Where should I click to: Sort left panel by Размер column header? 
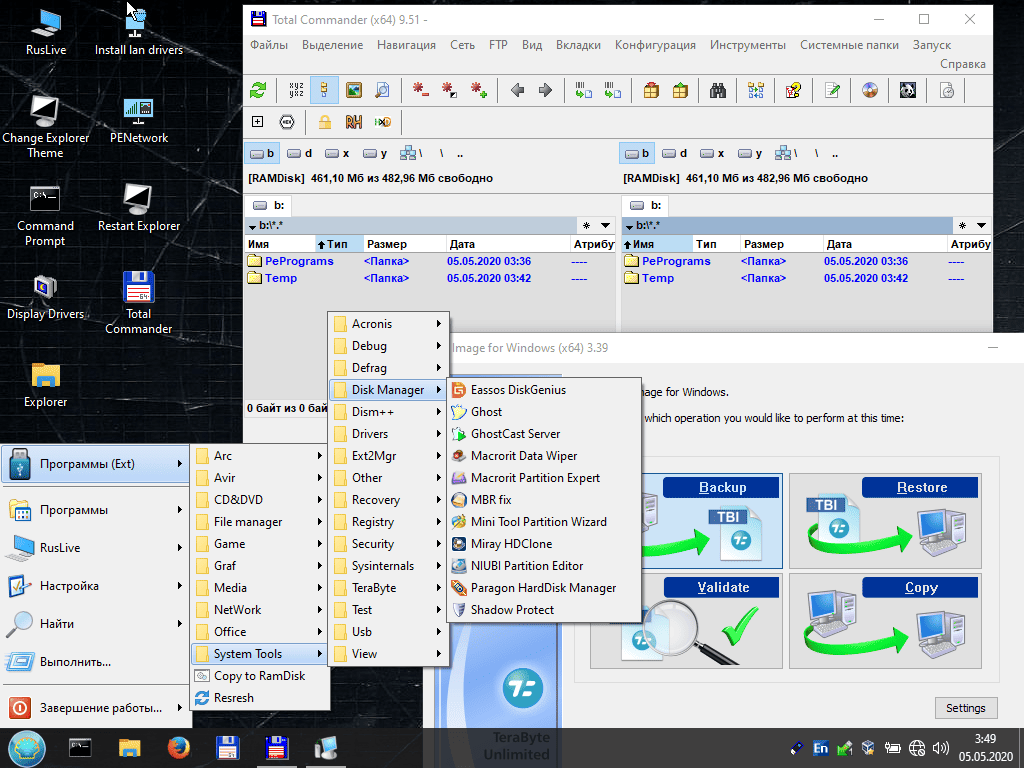pos(404,244)
